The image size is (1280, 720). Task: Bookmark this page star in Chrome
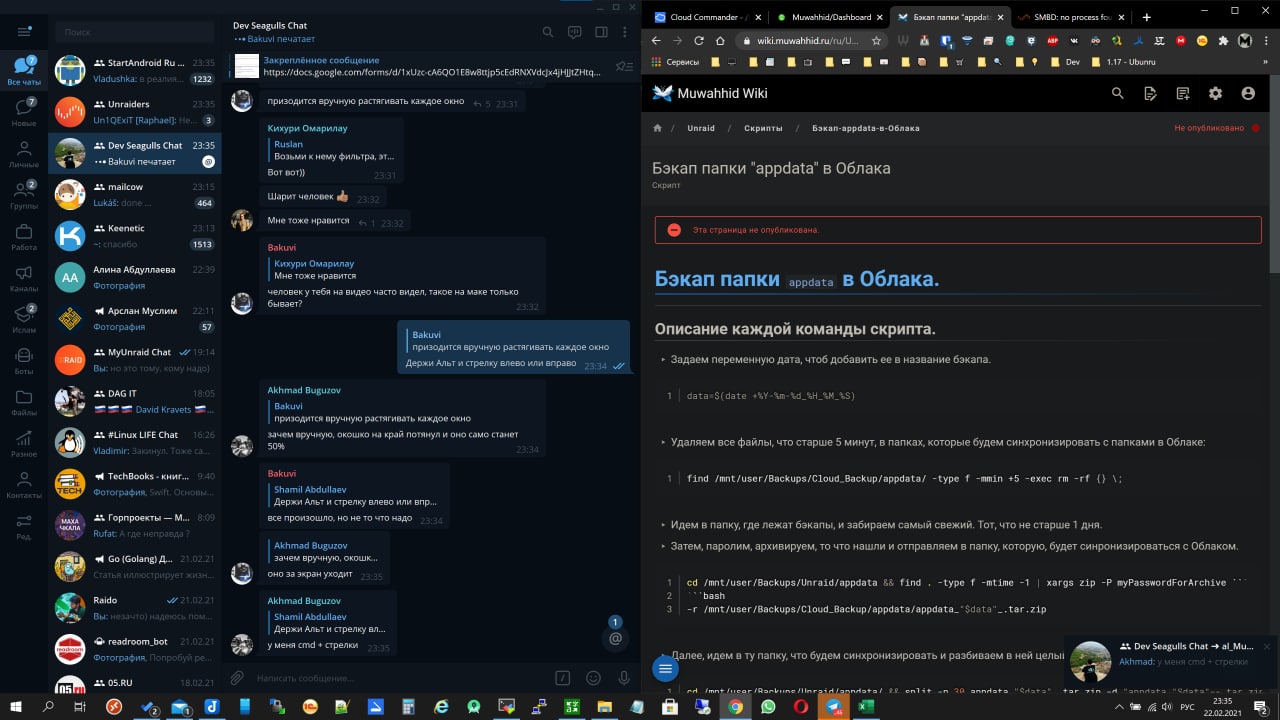[876, 41]
